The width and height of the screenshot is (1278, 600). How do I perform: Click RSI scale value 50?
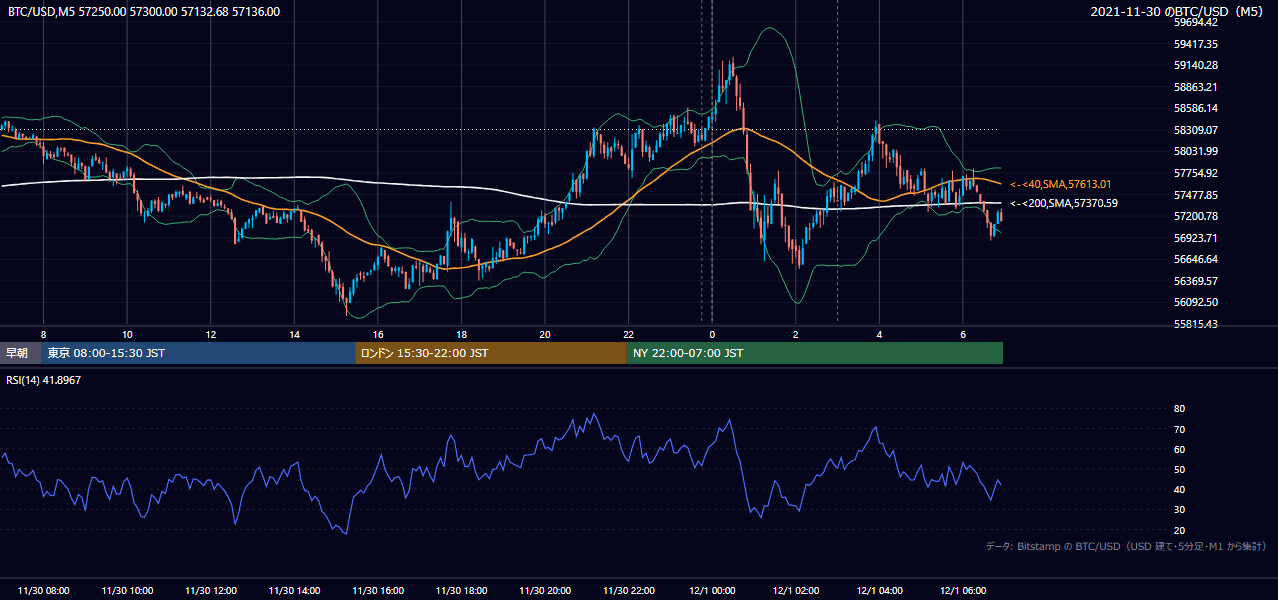[x=1179, y=469]
